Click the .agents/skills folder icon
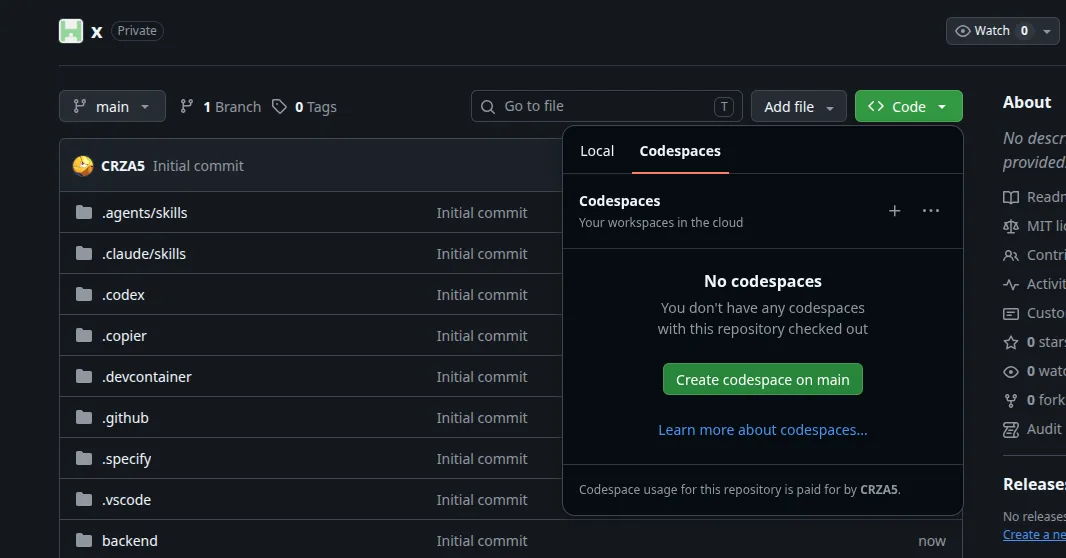1066x558 pixels. pos(84,213)
